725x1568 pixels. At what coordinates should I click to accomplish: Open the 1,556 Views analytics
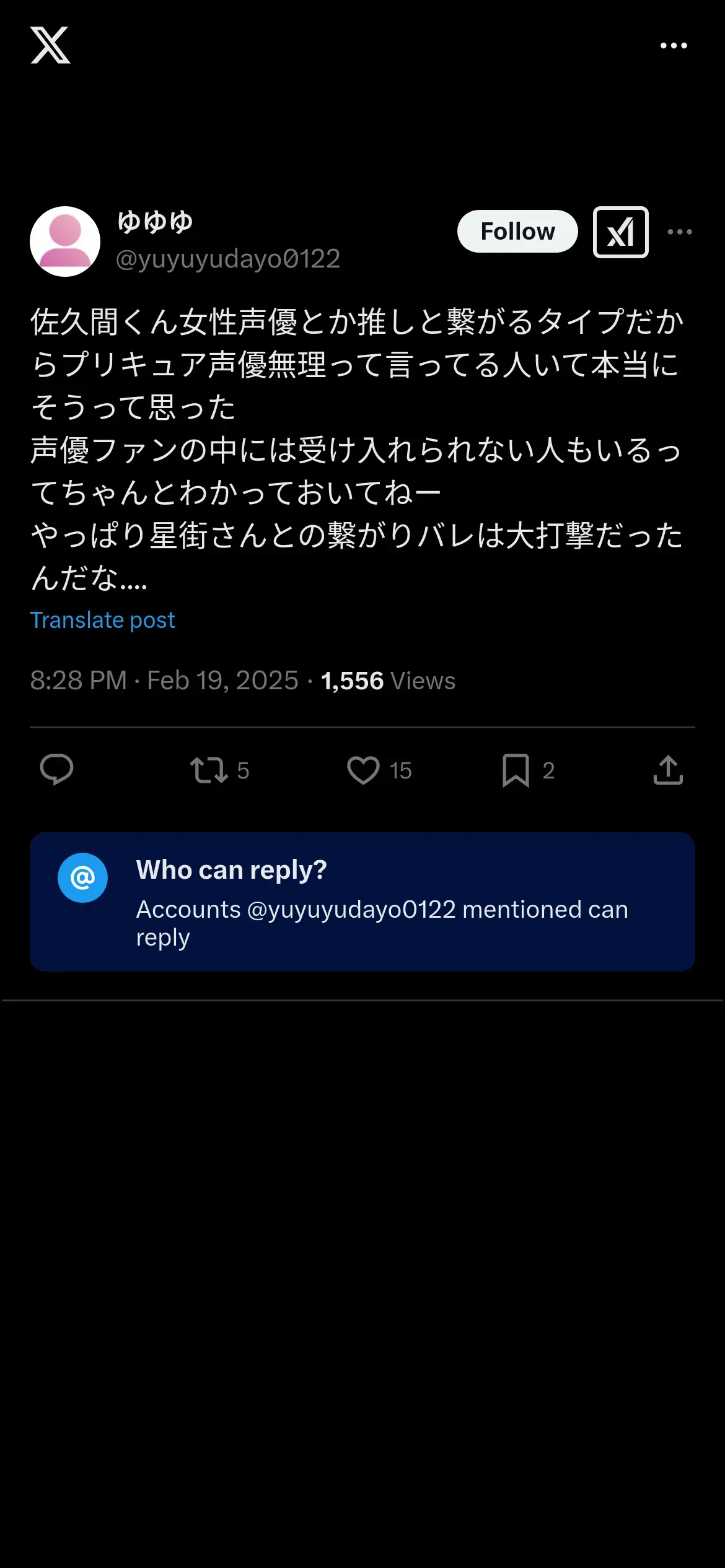click(x=388, y=681)
